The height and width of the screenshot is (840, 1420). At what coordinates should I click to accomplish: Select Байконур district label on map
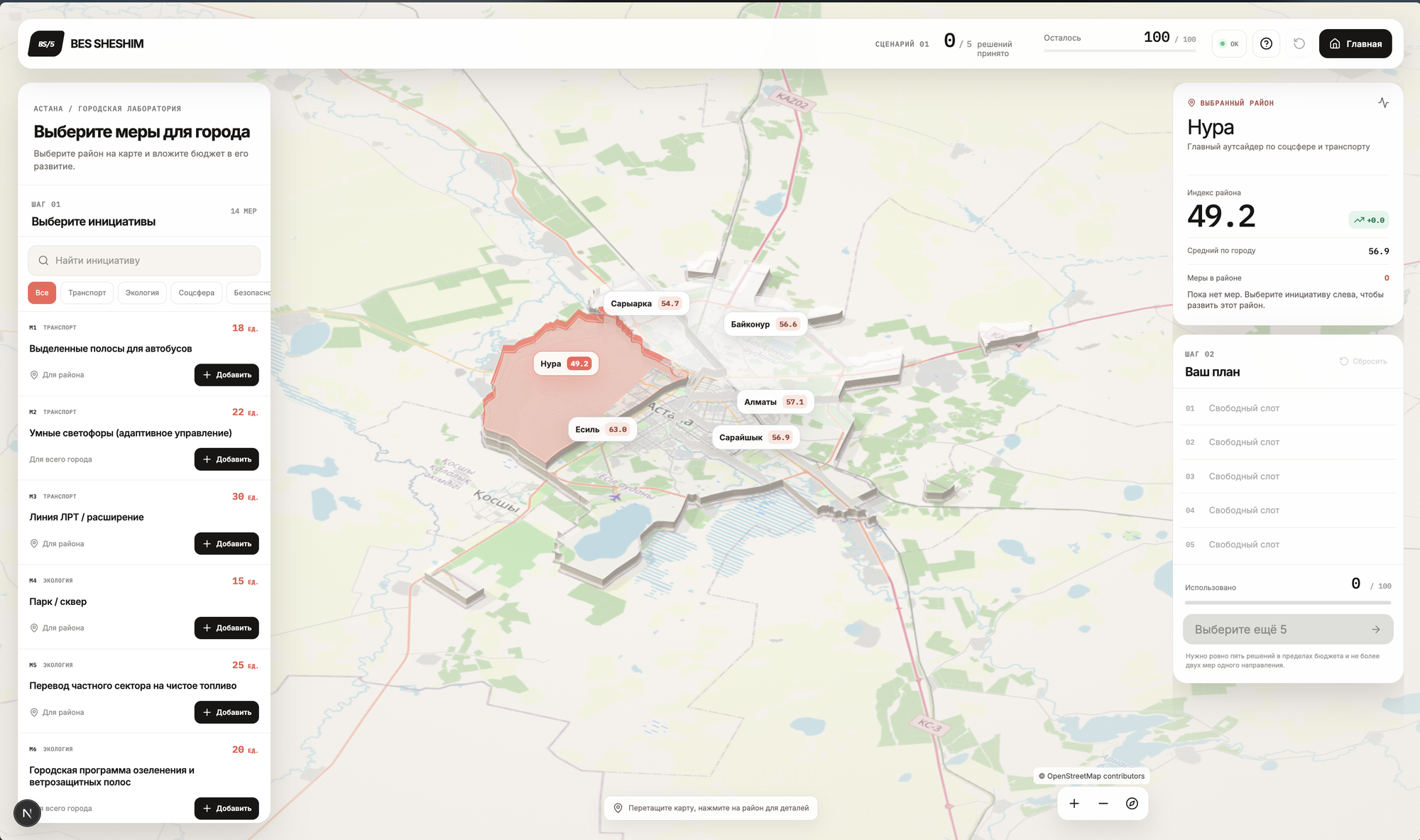(765, 324)
